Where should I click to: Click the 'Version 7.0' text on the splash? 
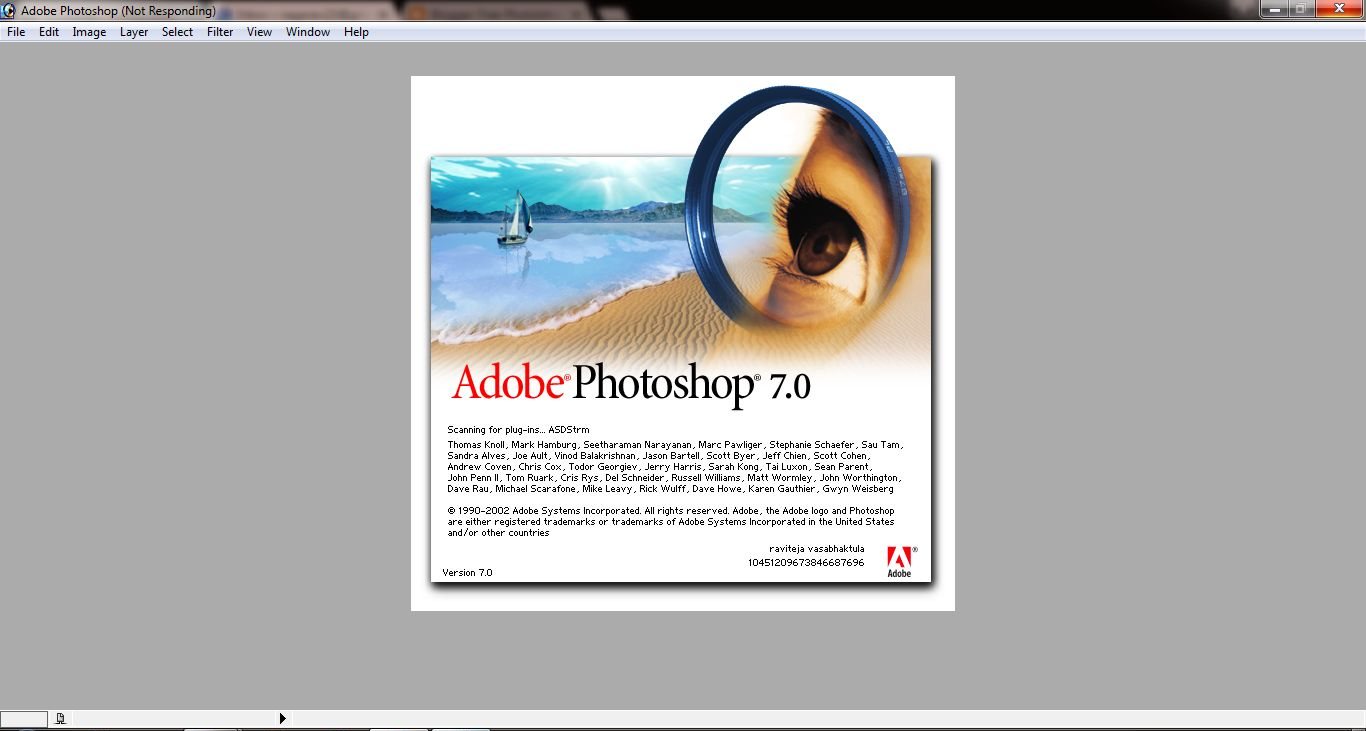click(x=467, y=573)
